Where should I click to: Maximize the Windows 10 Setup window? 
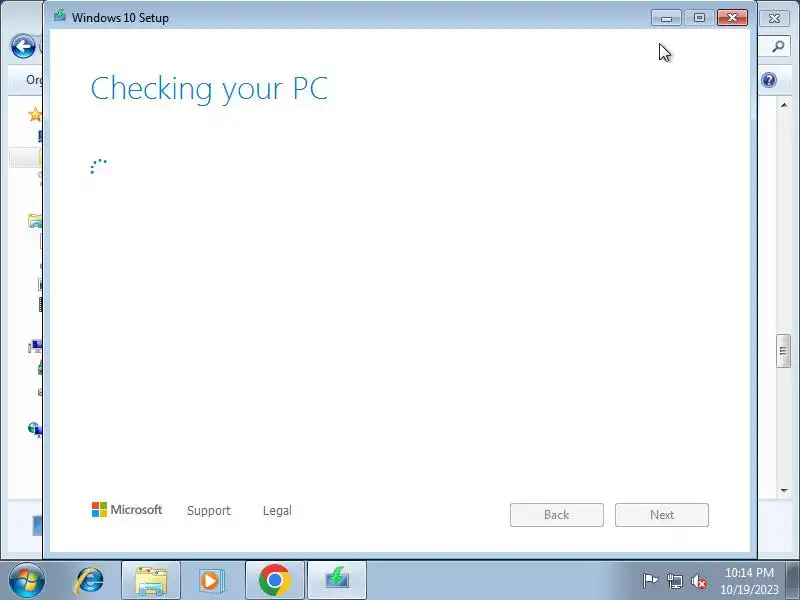(x=699, y=18)
